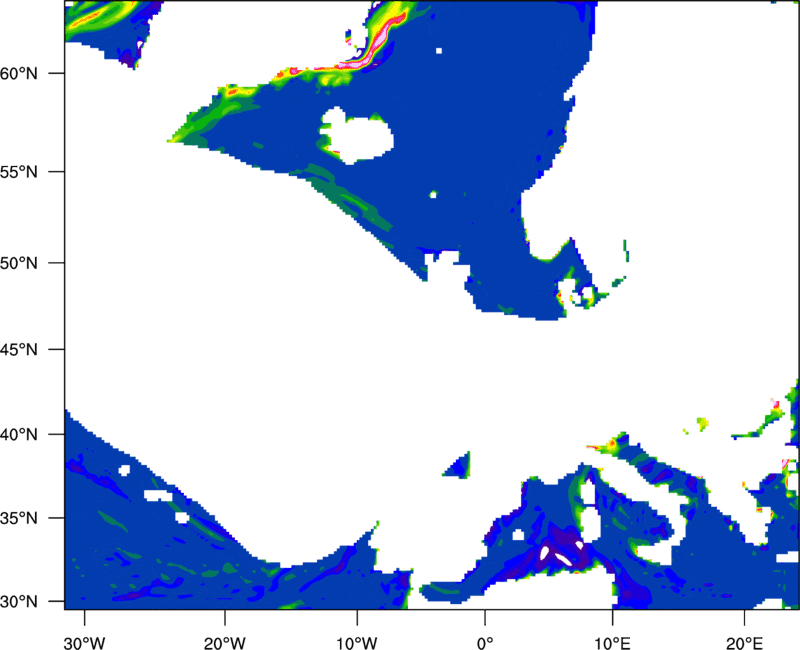
Task: Click the 20°W longitude label
Action: pyautogui.click(x=224, y=643)
